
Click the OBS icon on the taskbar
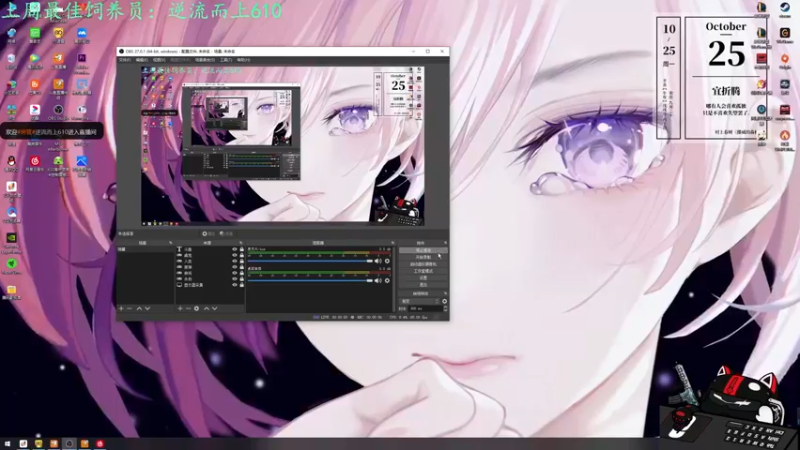pyautogui.click(x=69, y=444)
